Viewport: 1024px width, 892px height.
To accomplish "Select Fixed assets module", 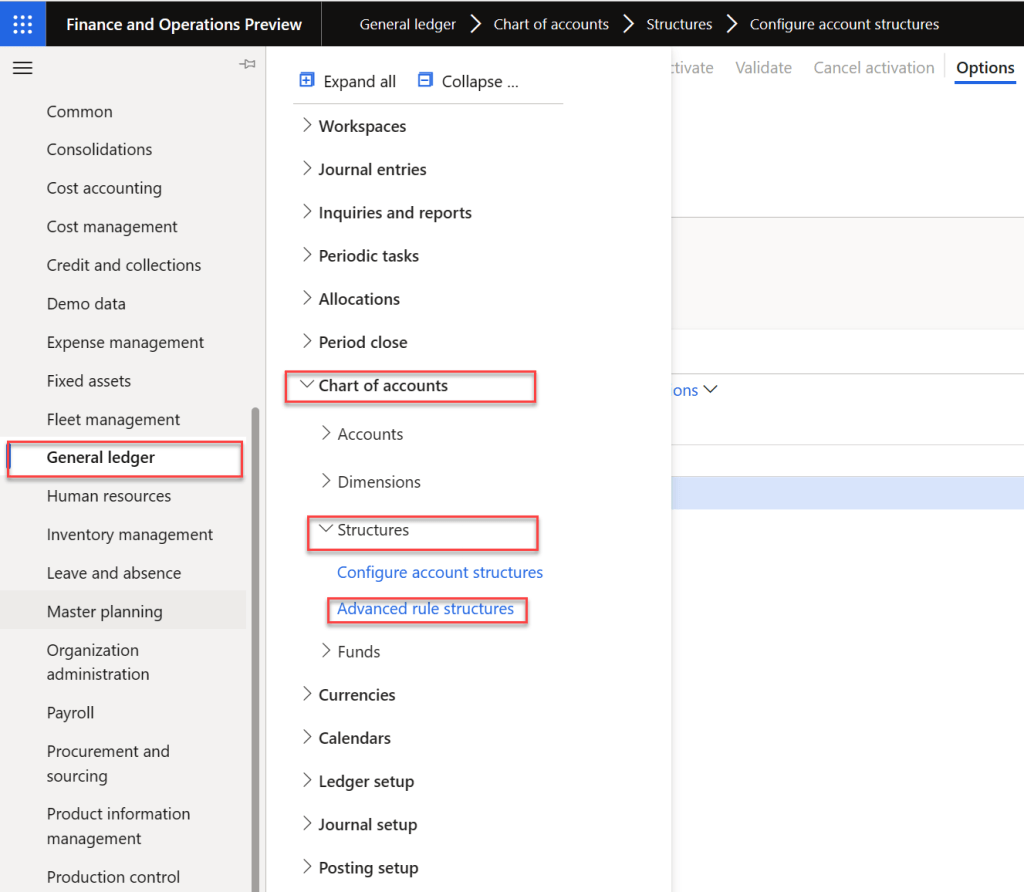I will click(x=89, y=381).
